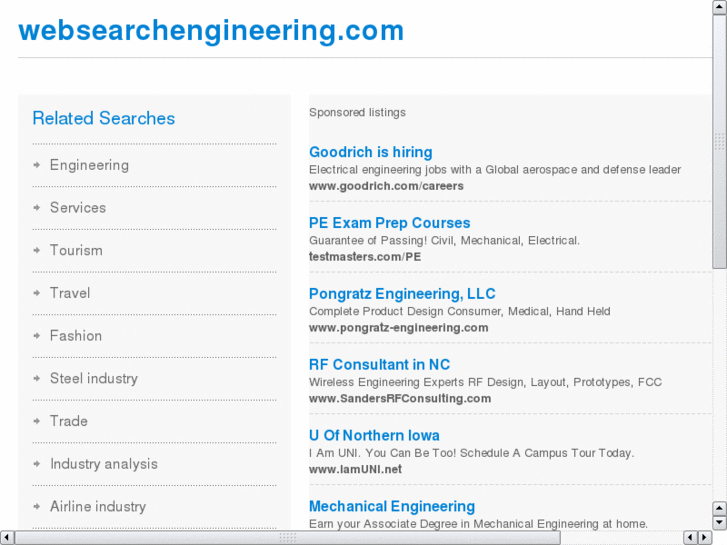The image size is (727, 545).
Task: Open Industry analysis related search
Action: click(x=103, y=464)
